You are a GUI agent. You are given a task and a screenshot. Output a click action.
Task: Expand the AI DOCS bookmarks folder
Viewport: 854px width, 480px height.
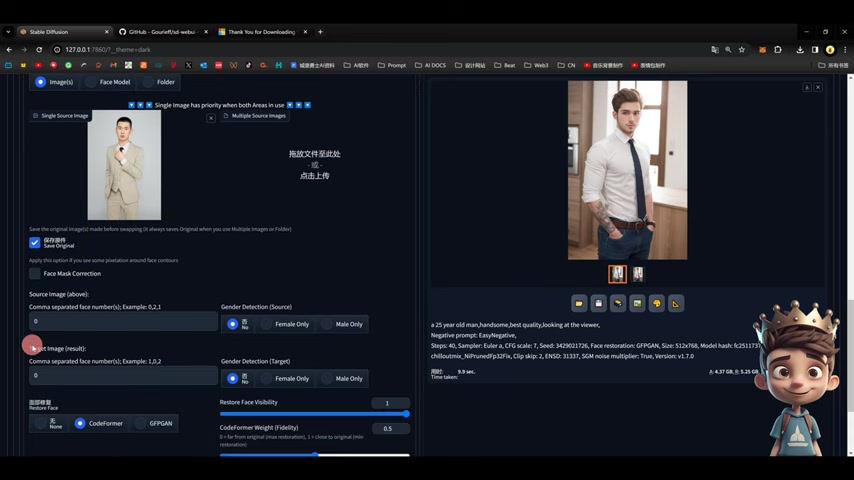(x=431, y=65)
